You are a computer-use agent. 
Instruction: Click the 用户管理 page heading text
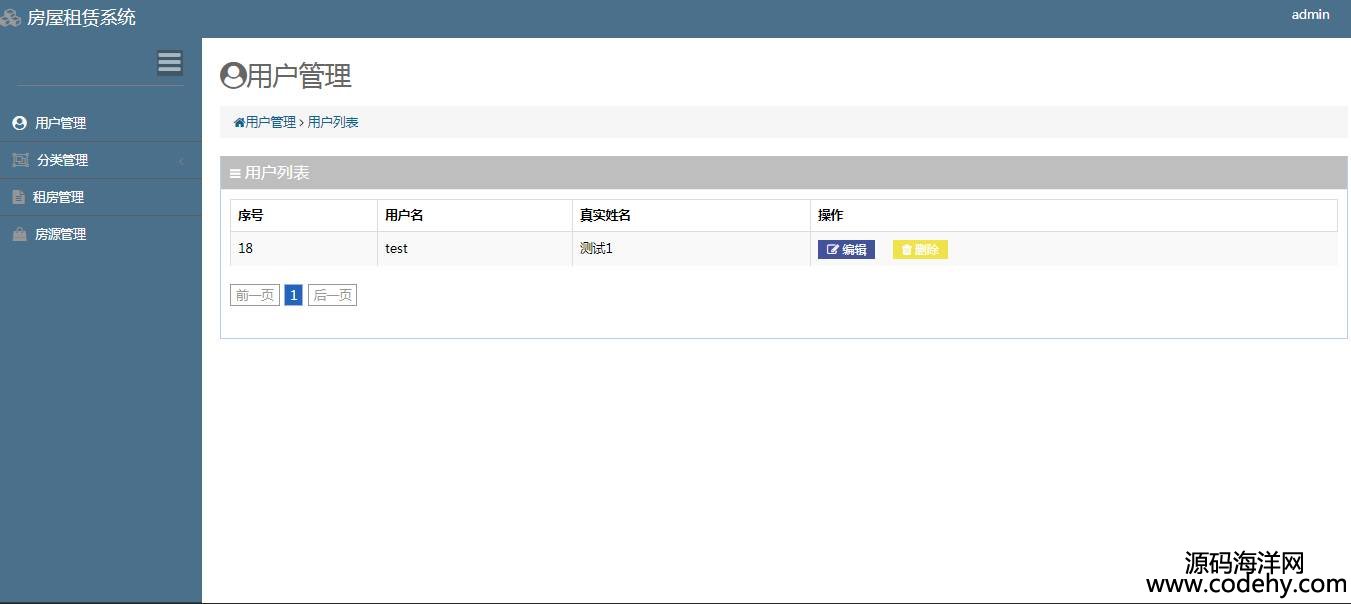(x=299, y=75)
